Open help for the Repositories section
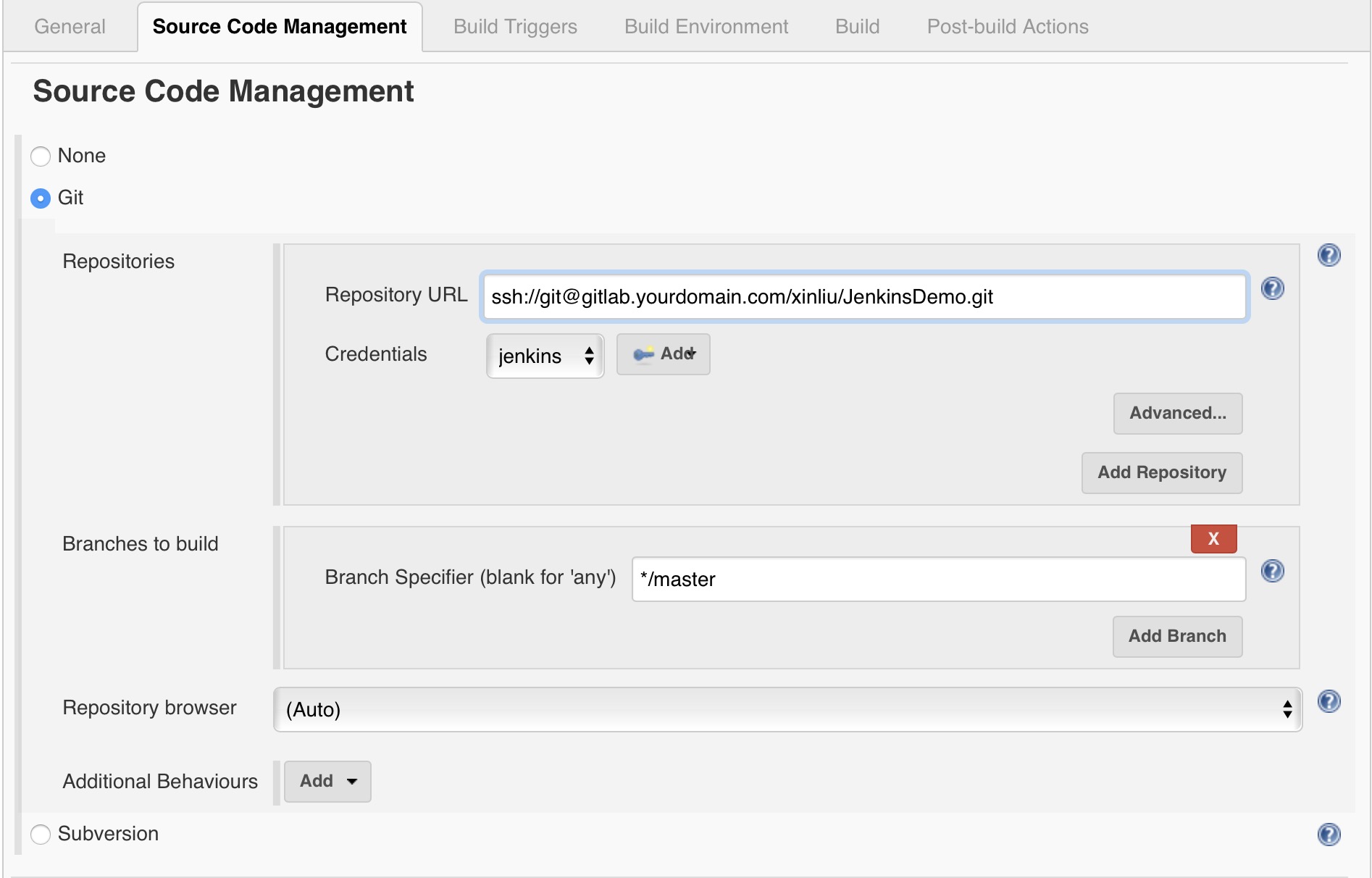This screenshot has height=878, width=1372. [1329, 255]
